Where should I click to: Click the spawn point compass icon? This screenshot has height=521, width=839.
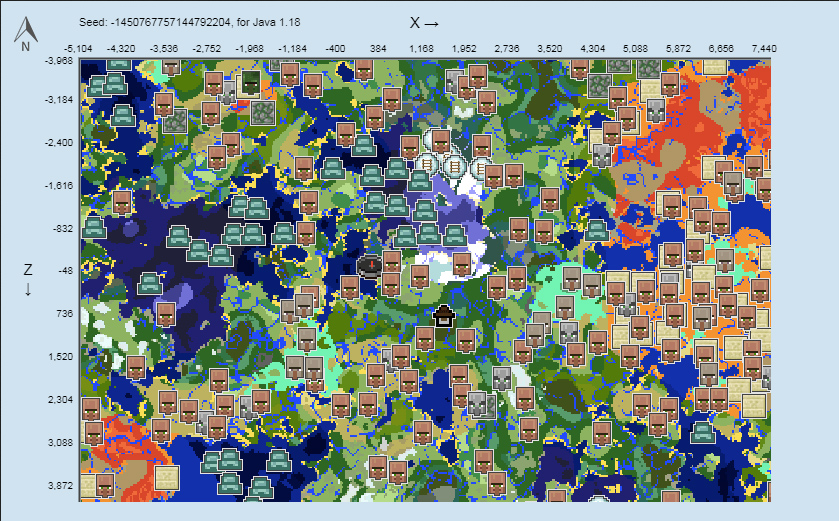(x=369, y=266)
